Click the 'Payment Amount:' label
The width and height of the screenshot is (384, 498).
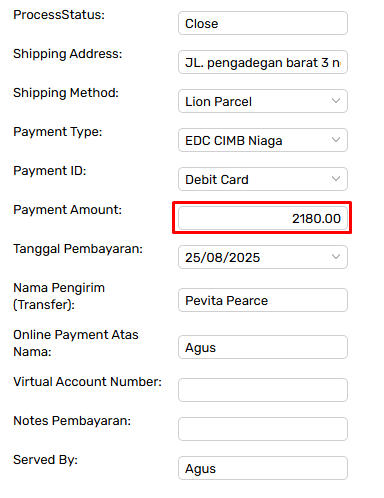(68, 210)
